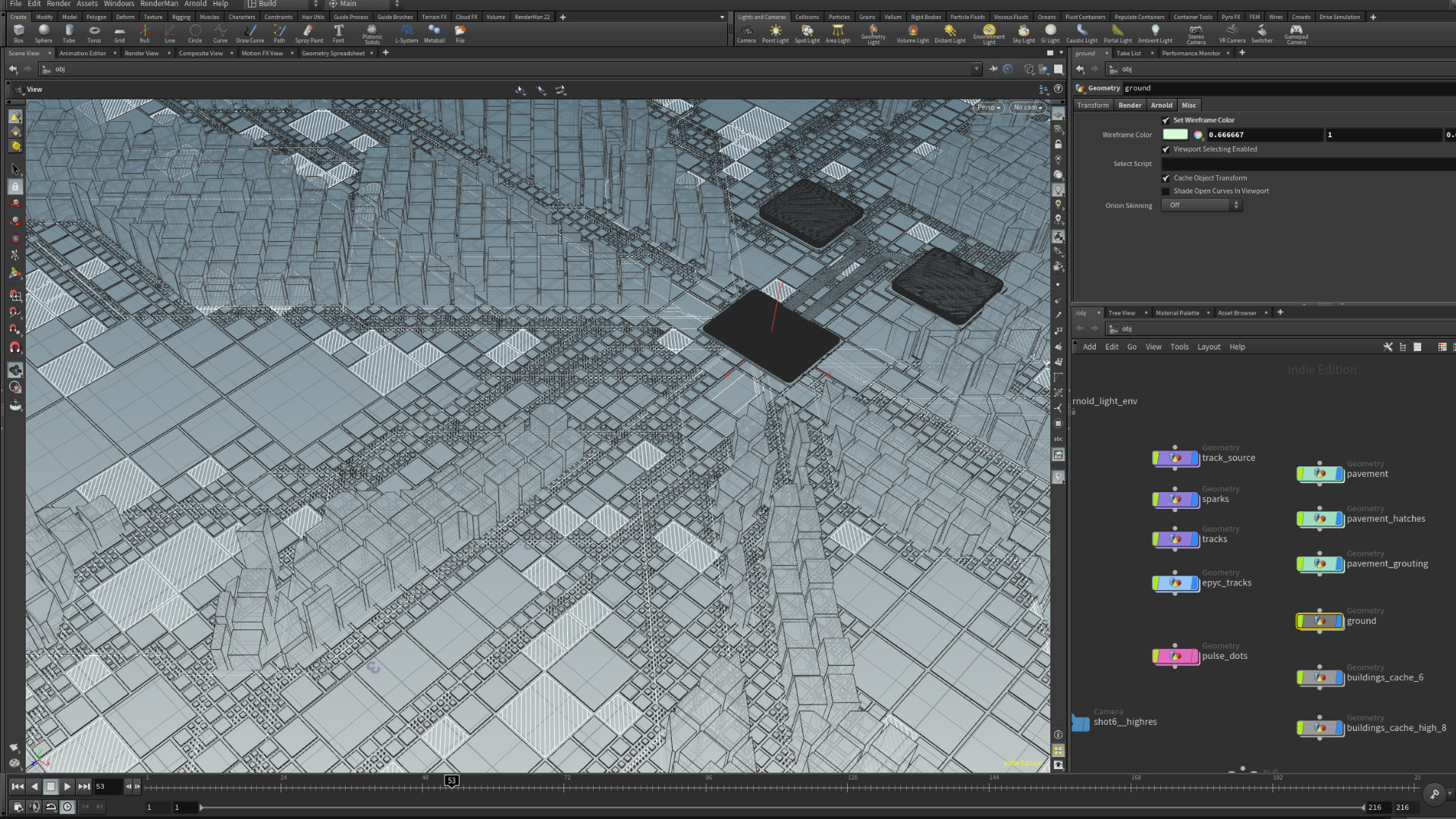
Task: Select the buildings_cache_6 node
Action: tap(1320, 678)
